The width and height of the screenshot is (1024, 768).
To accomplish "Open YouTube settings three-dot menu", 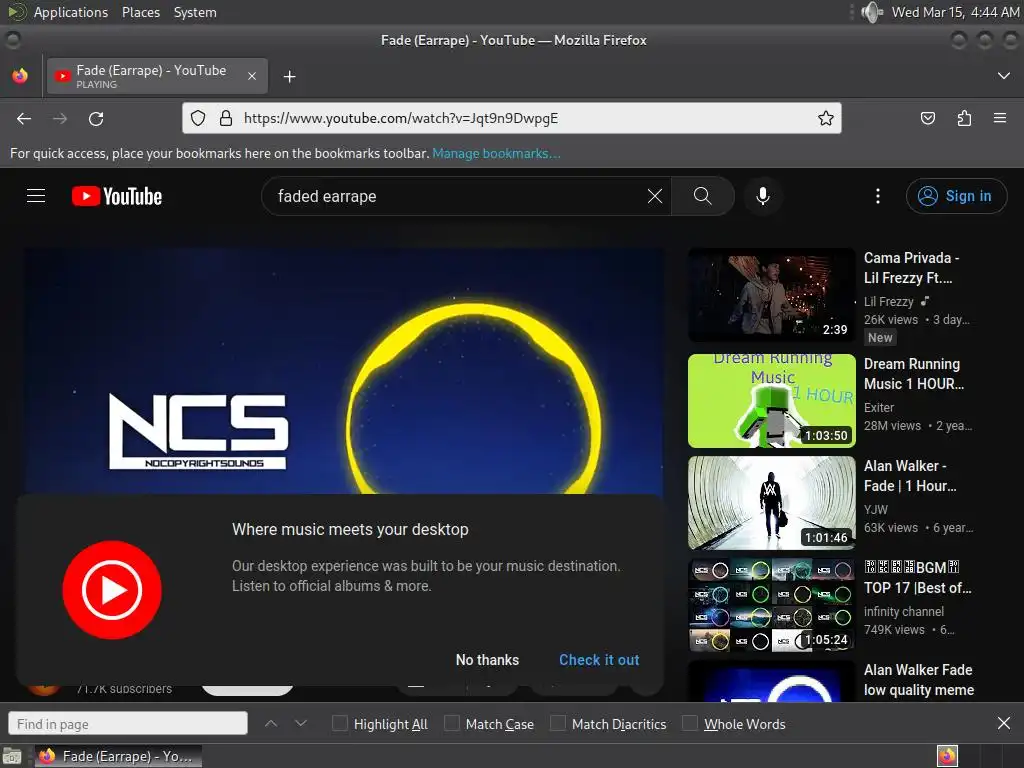I will (878, 196).
